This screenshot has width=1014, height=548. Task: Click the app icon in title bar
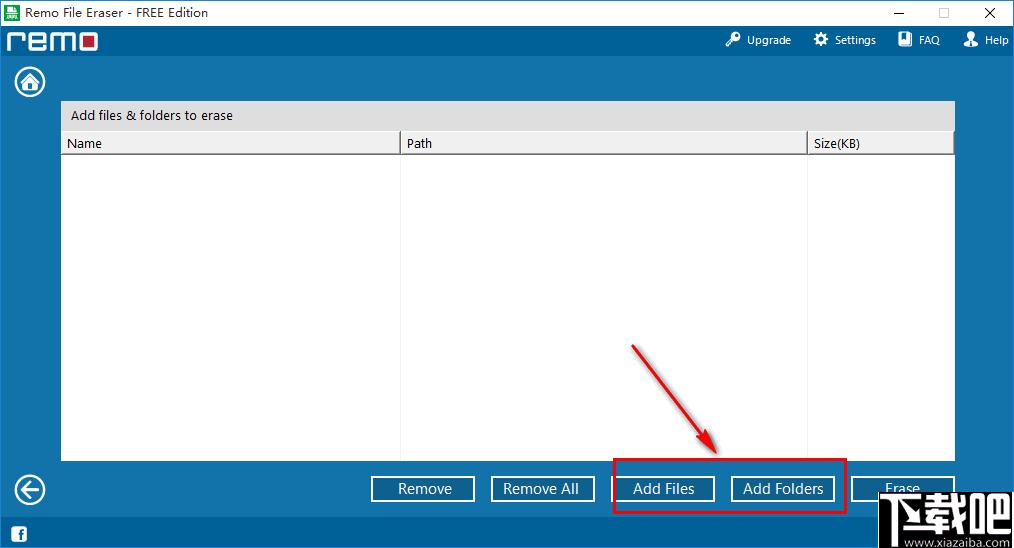pos(12,13)
